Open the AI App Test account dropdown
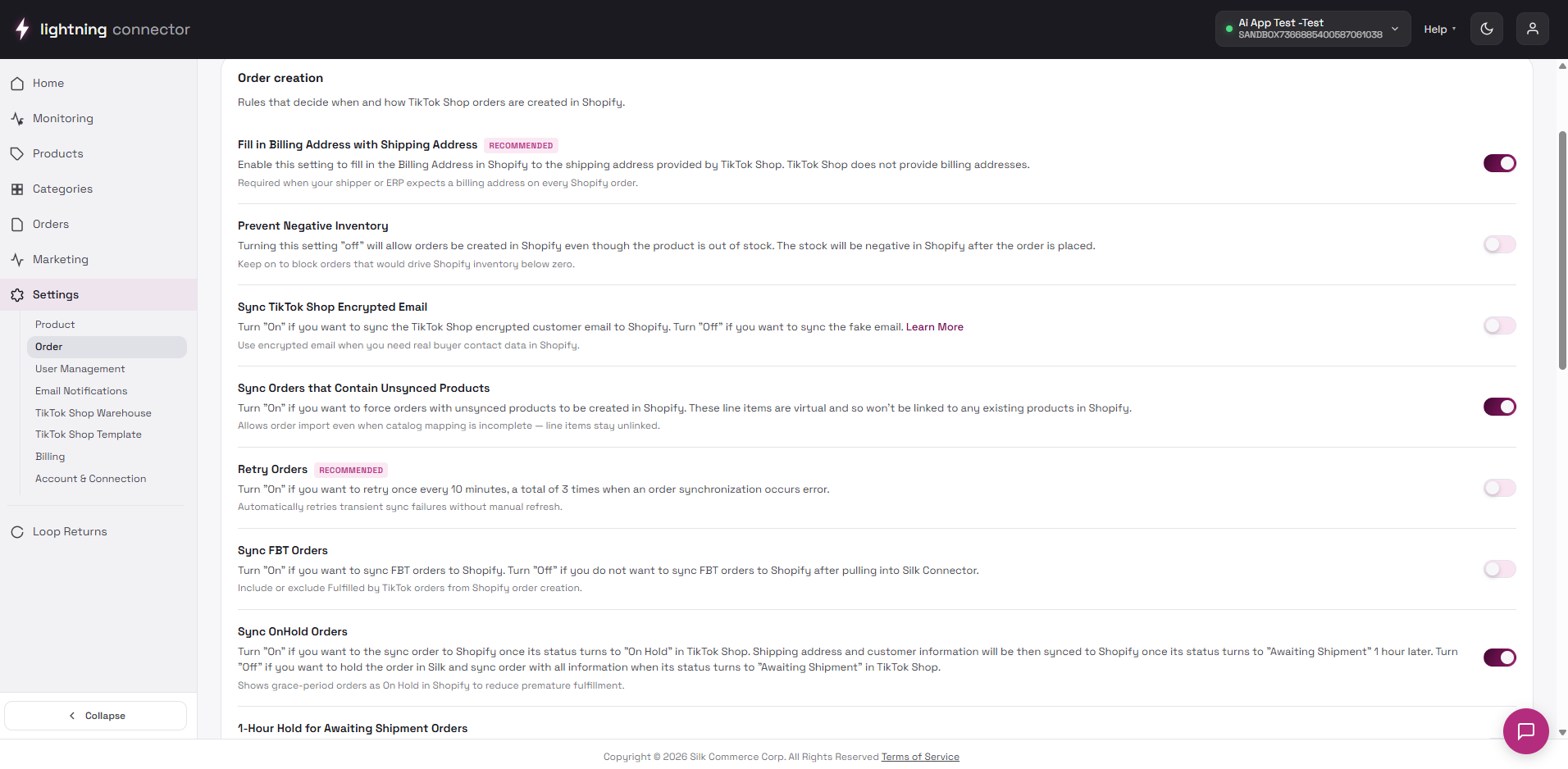Viewport: 1568px width, 769px height. pyautogui.click(x=1313, y=29)
